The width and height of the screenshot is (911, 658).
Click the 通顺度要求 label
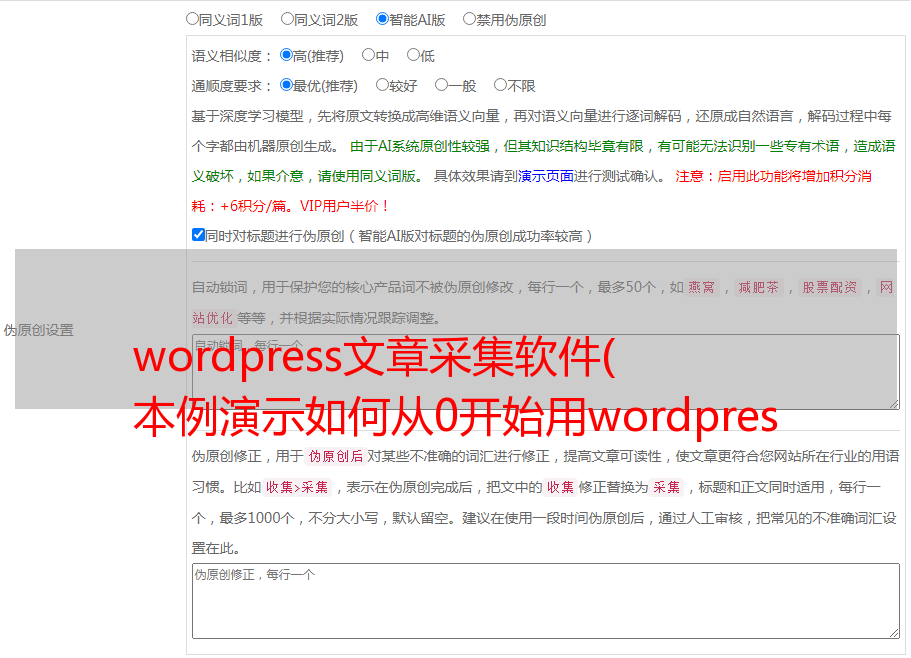tap(232, 87)
